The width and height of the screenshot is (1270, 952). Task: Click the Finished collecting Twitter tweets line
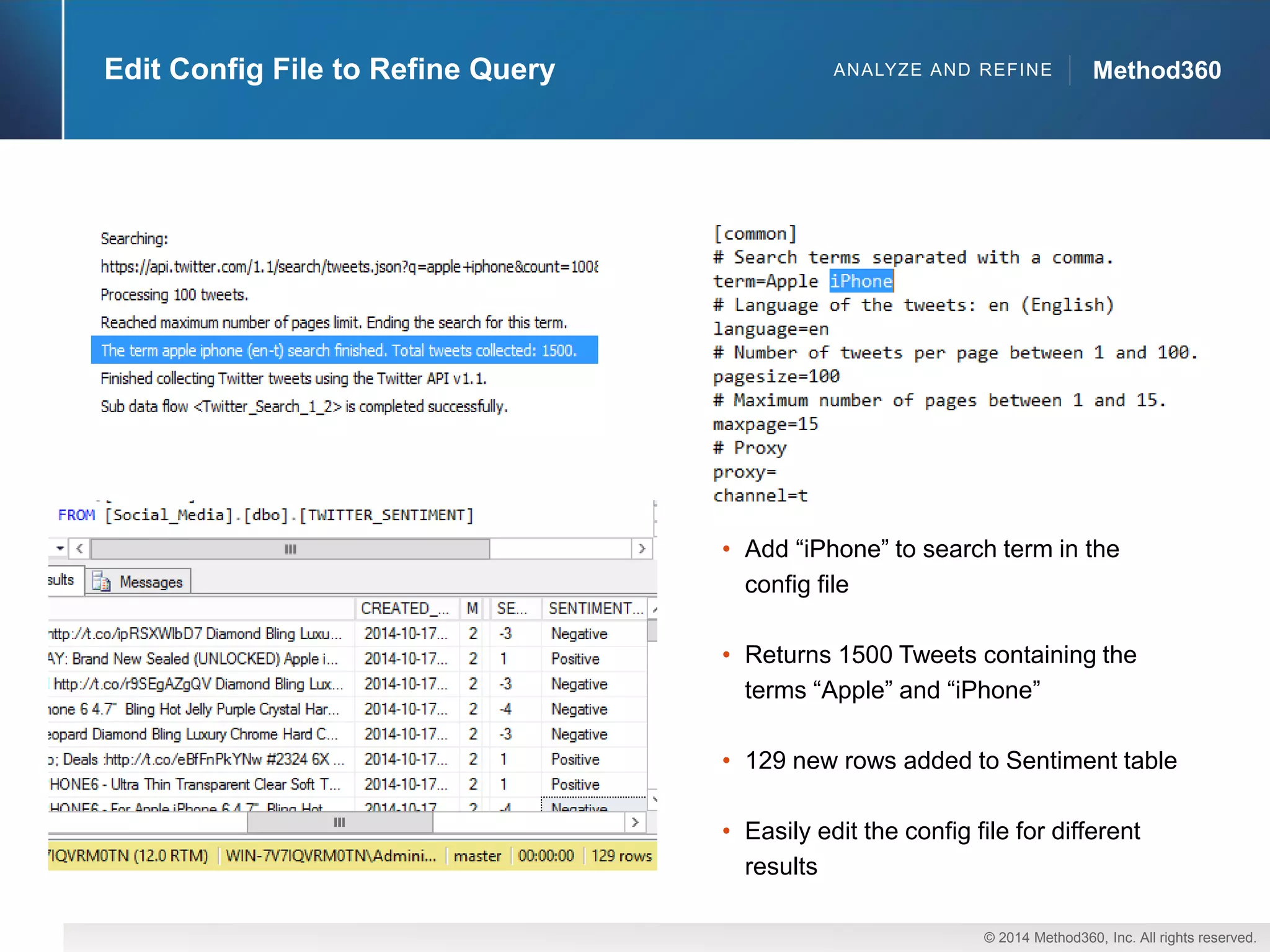click(x=293, y=378)
